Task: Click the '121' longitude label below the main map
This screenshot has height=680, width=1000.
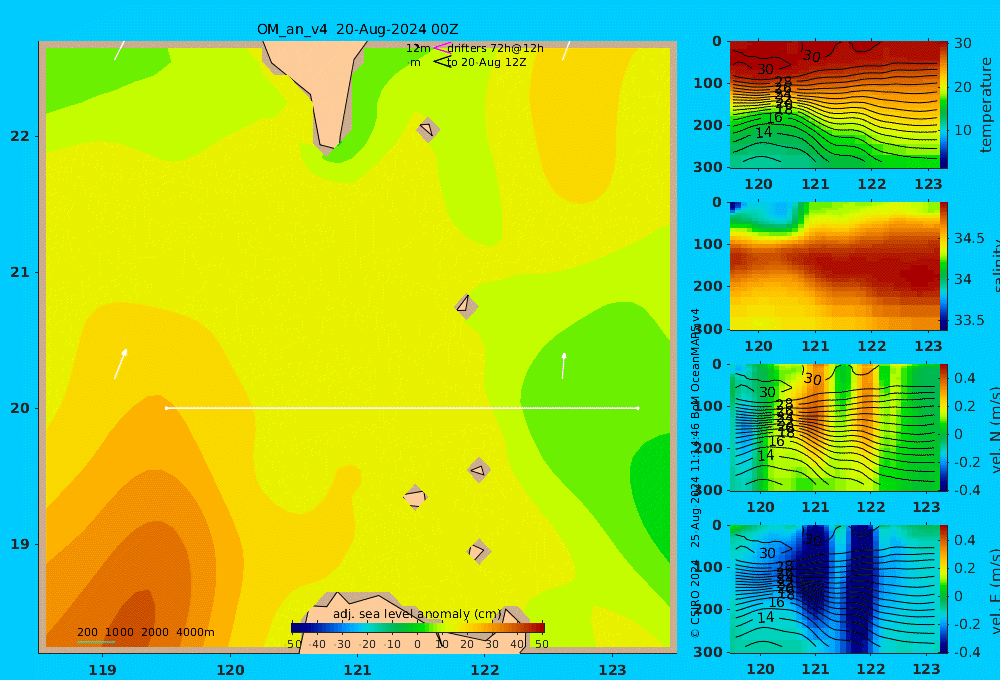Action: pos(358,670)
